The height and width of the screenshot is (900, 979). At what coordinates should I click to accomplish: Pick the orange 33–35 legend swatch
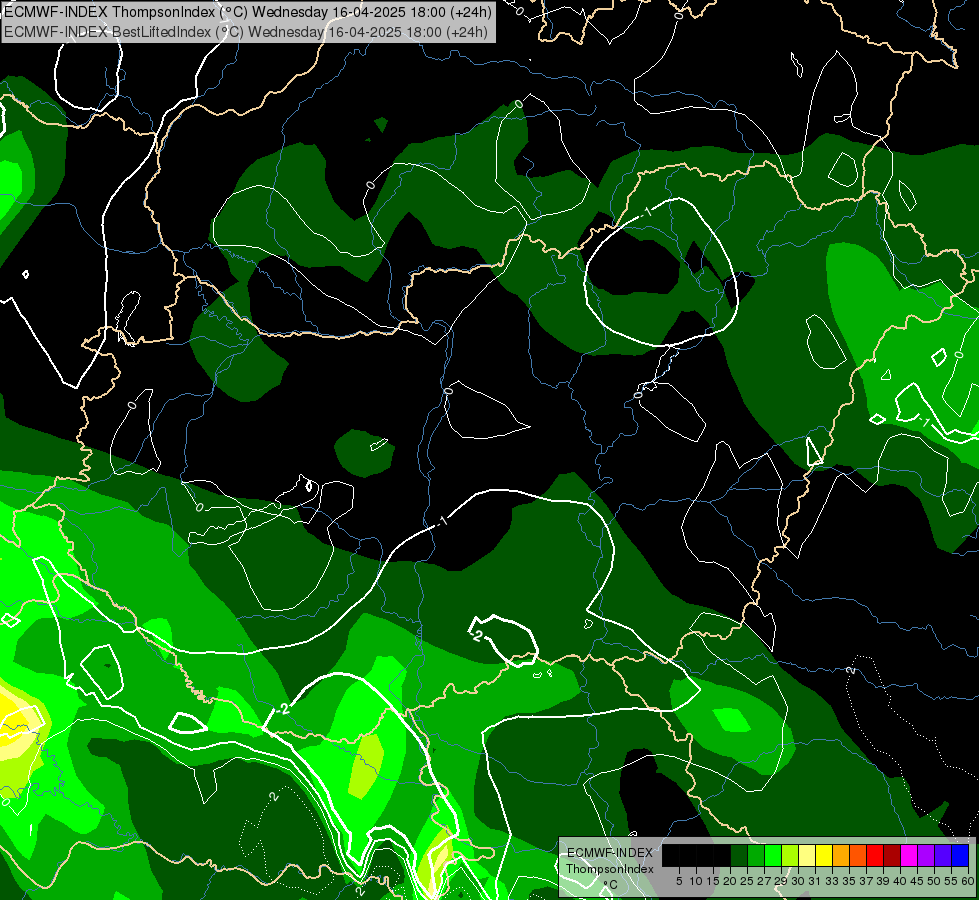point(841,855)
